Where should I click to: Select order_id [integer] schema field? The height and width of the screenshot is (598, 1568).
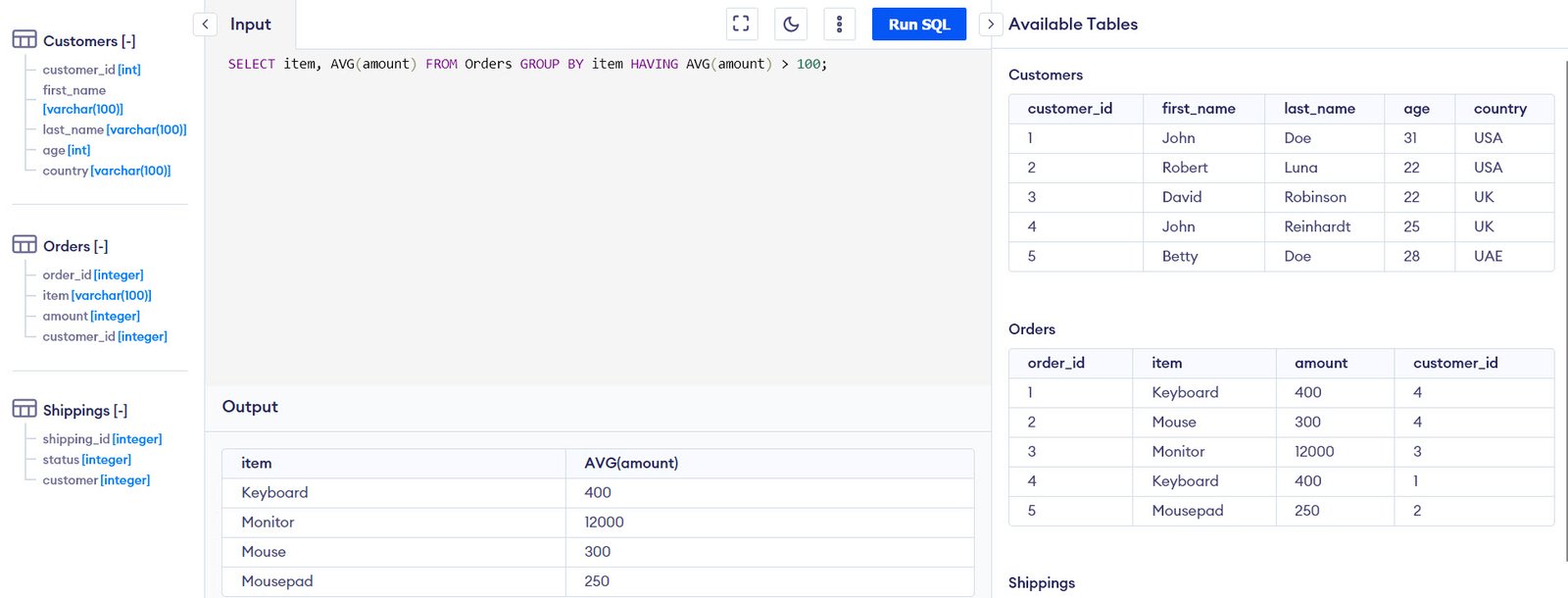tap(93, 274)
